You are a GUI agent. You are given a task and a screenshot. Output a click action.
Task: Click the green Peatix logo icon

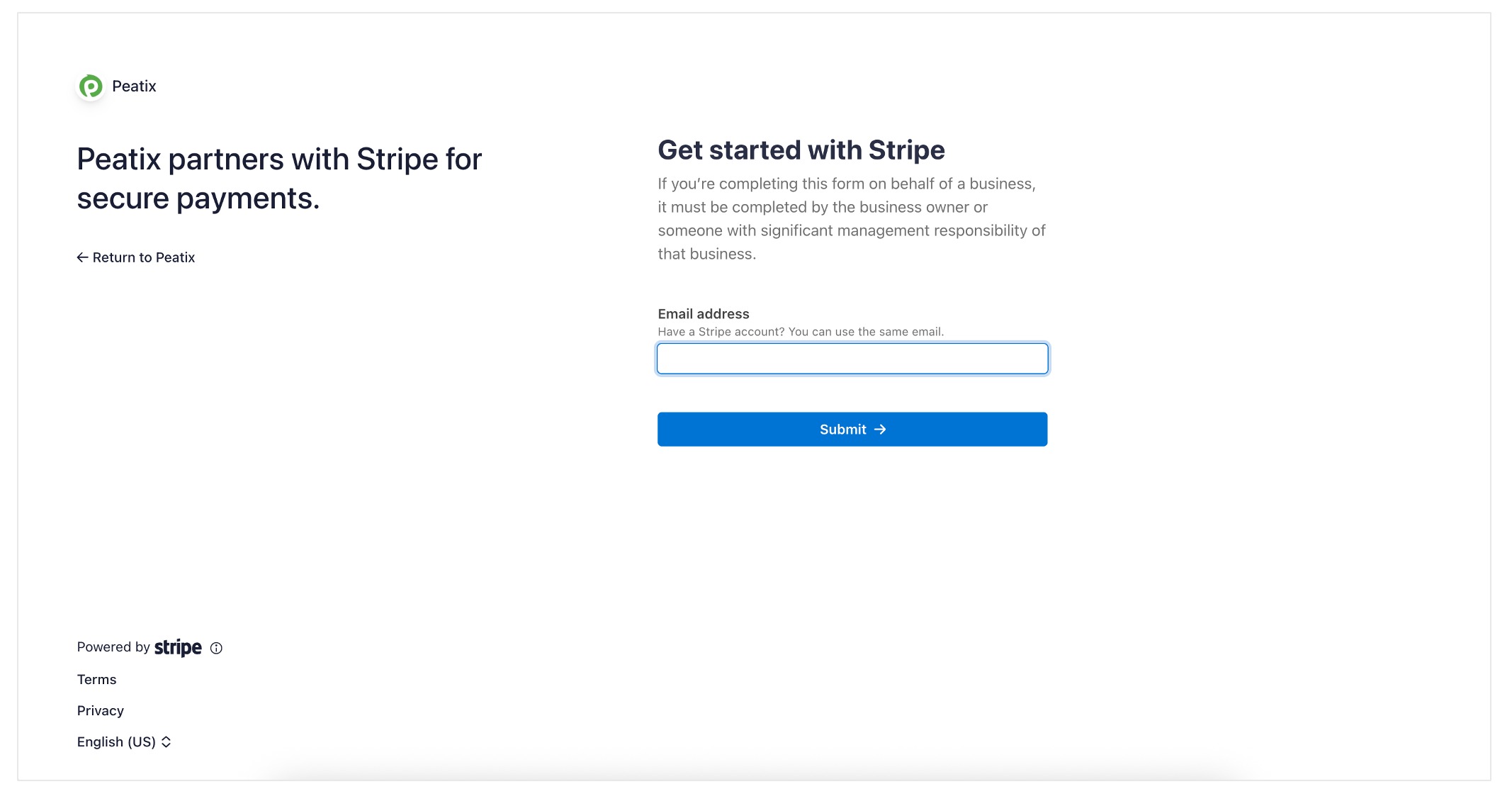pos(91,86)
